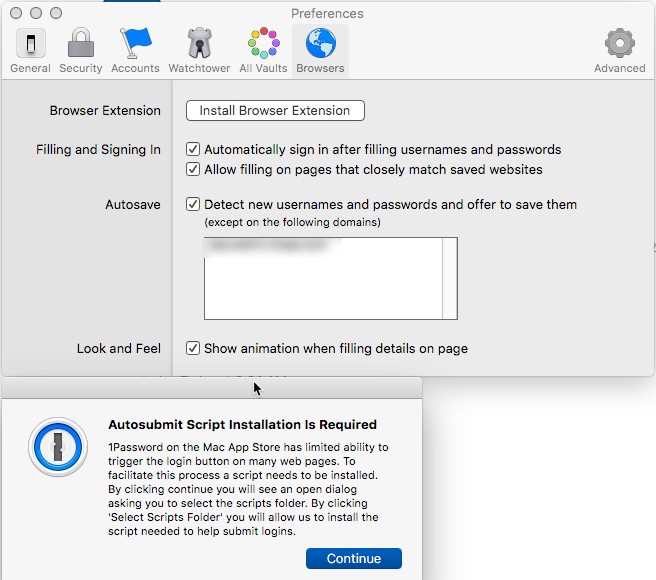Click the Autosubmit Script Installation heading

pyautogui.click(x=242, y=424)
